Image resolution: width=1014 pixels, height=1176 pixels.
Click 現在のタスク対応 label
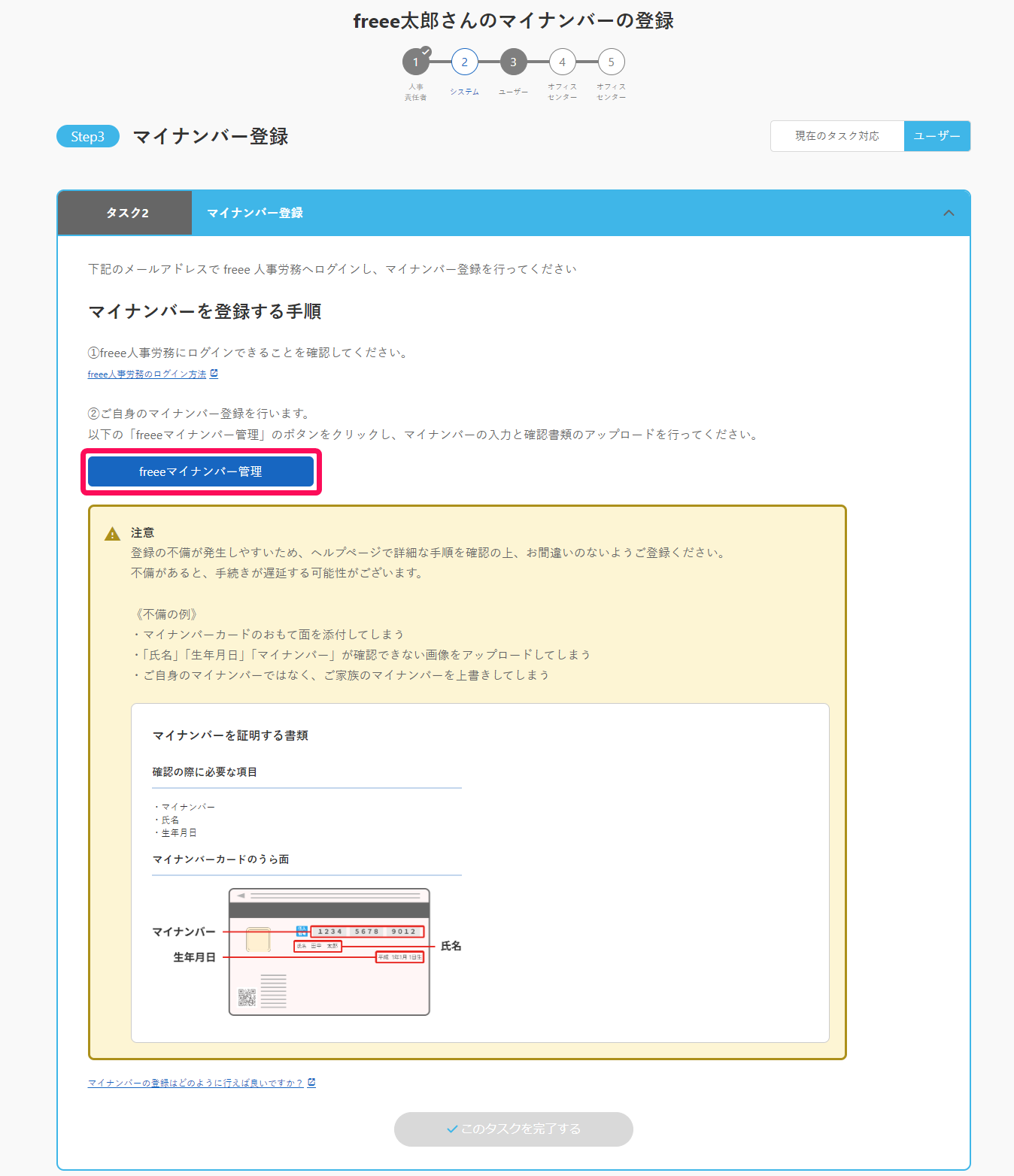(x=837, y=136)
